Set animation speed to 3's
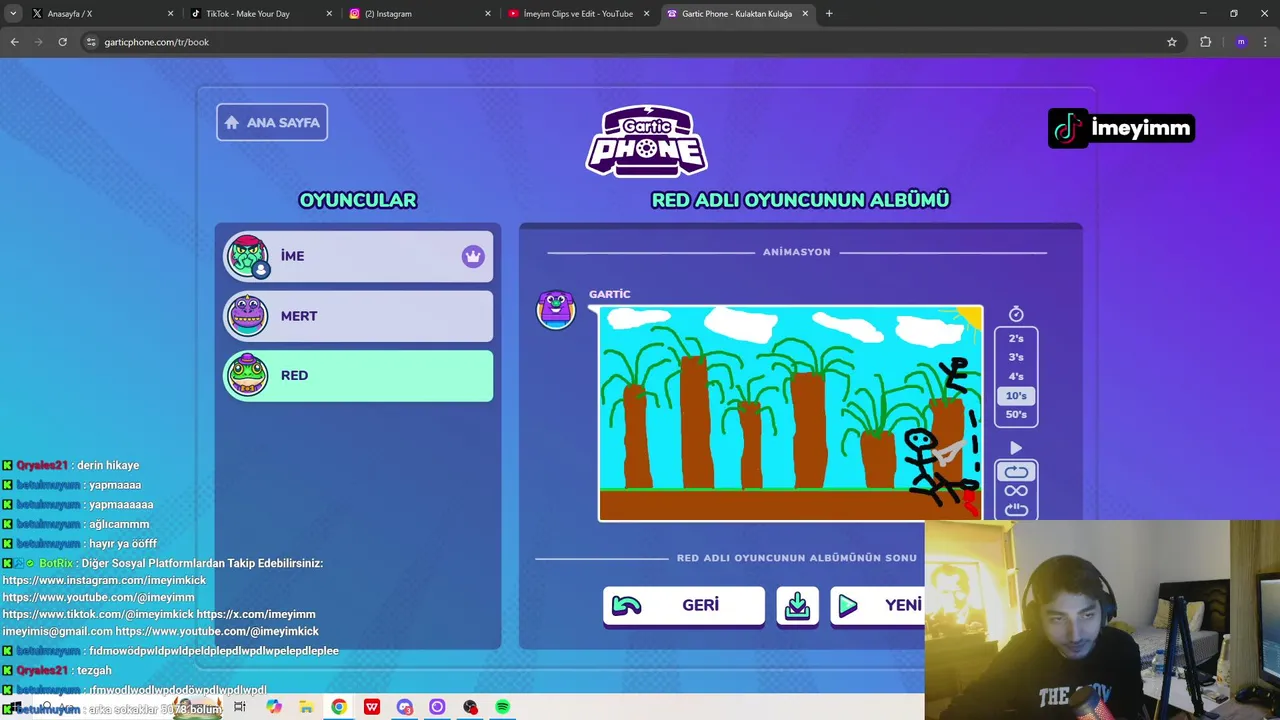 [1016, 357]
